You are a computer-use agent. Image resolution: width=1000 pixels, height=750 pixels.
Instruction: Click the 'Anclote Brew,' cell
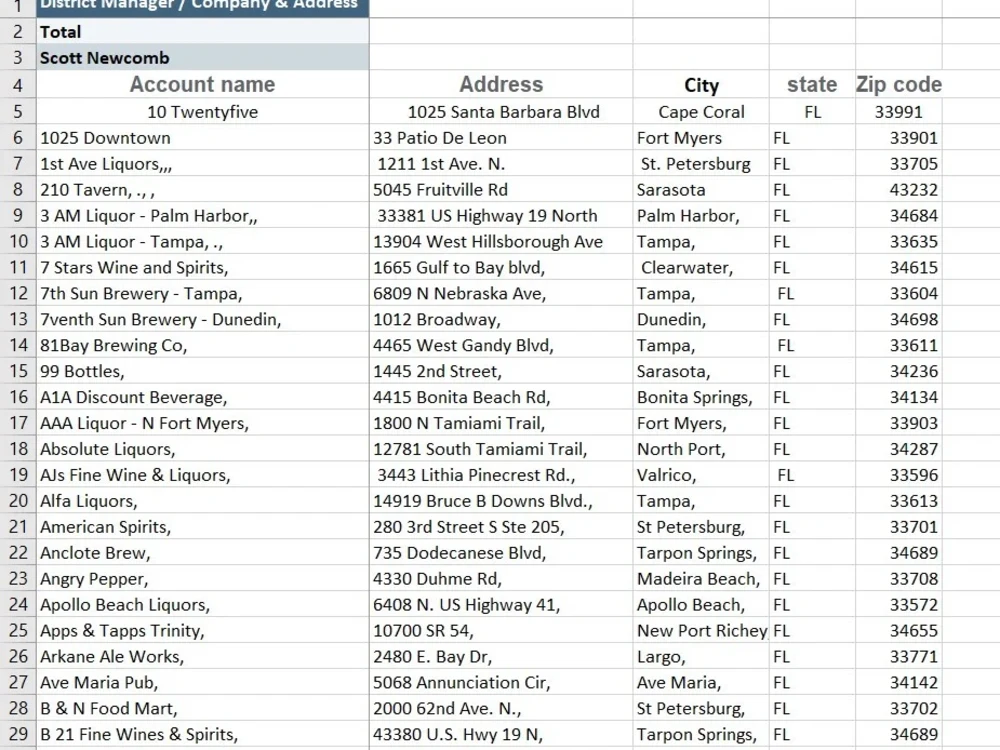(x=202, y=552)
